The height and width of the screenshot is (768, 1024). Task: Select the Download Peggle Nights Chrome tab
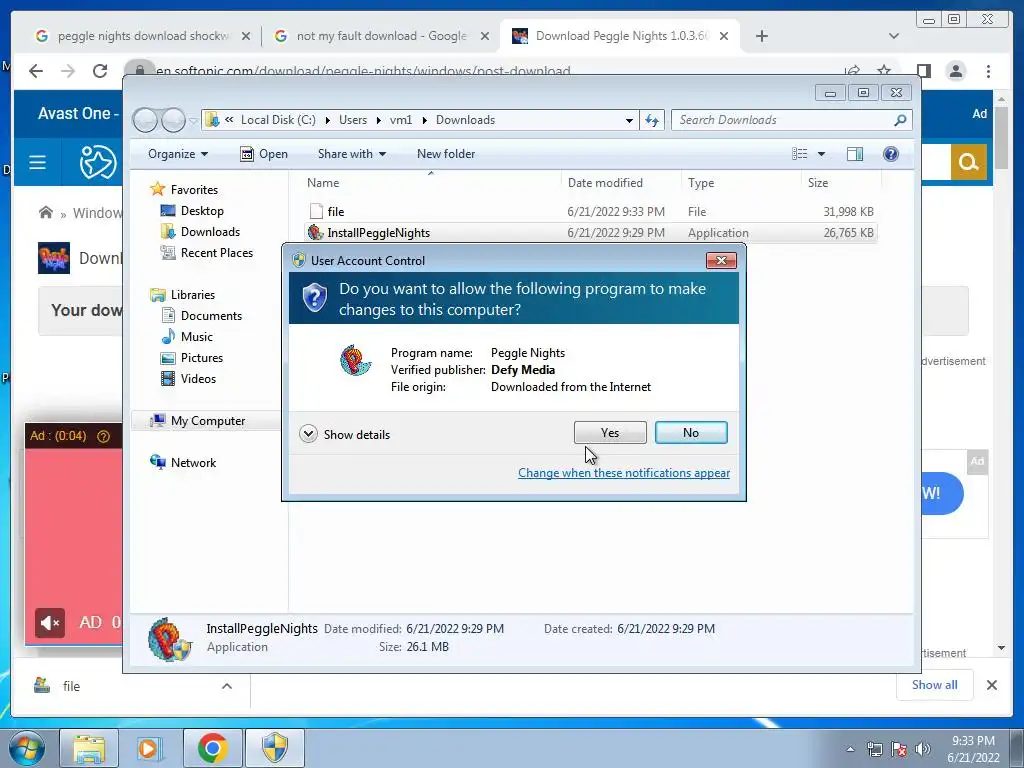[619, 36]
